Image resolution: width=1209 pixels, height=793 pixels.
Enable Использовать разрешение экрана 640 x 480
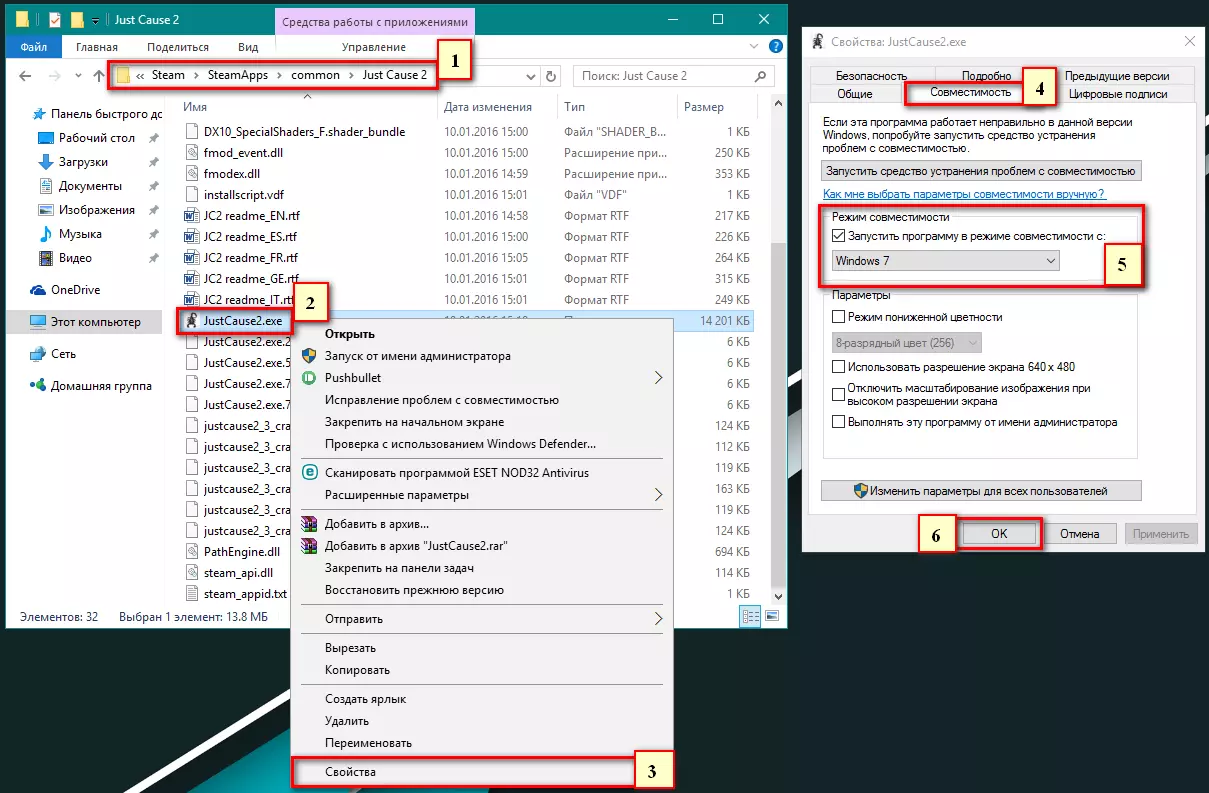pos(839,367)
